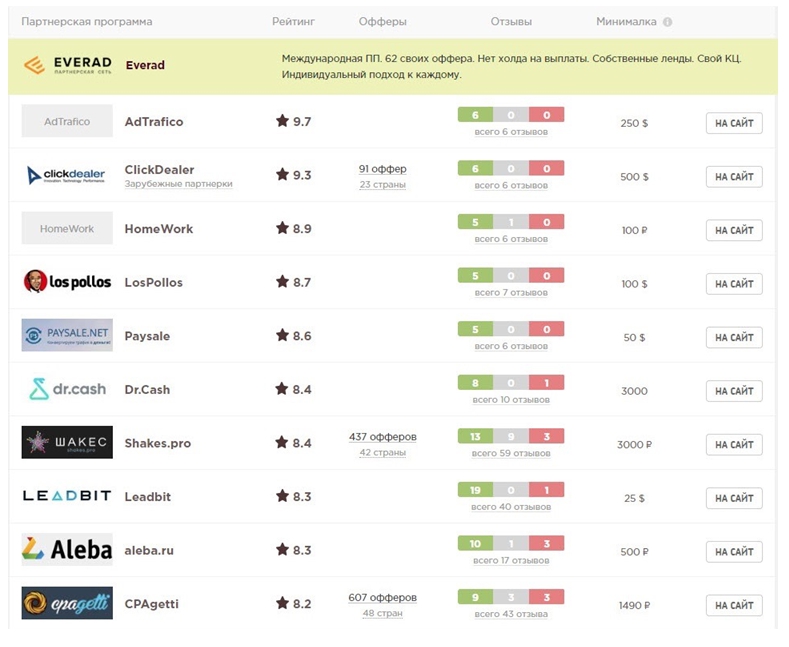The image size is (789, 647).
Task: Open the '91 оффер' link for ClickDealer
Action: (x=383, y=169)
